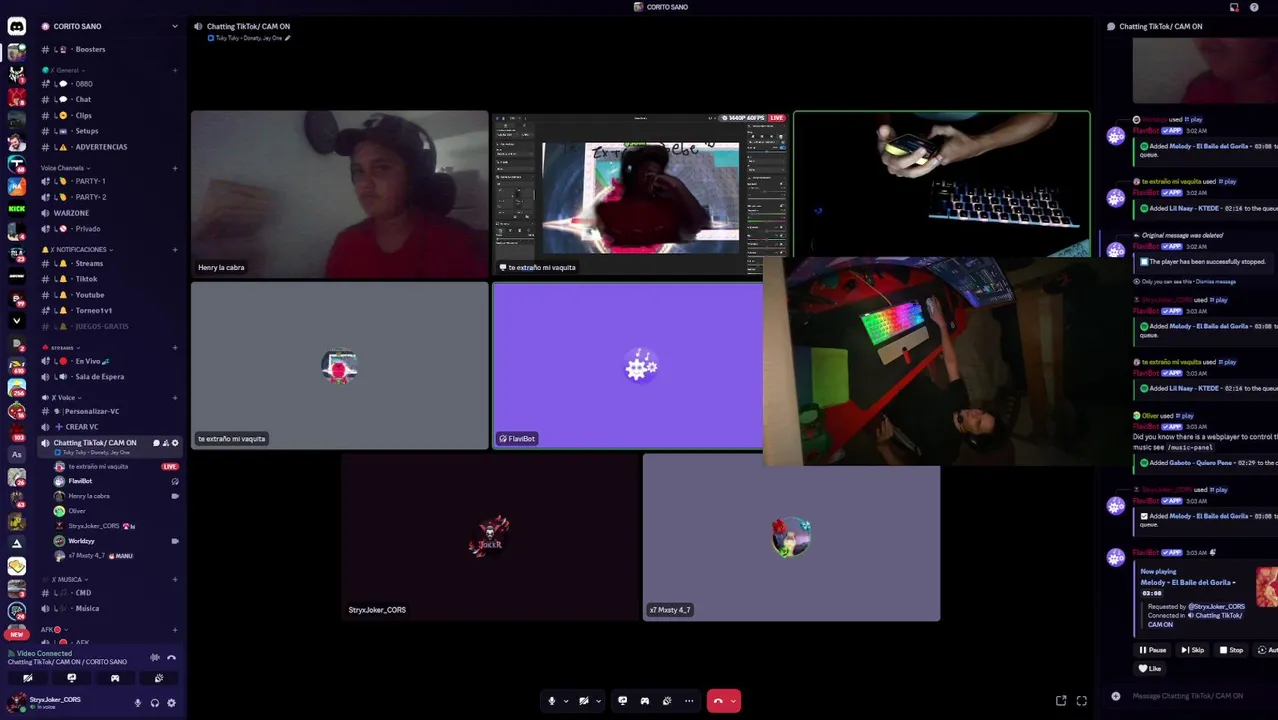1278x720 pixels.
Task: Disconnect from voice in Video Connected panel
Action: pos(171,657)
